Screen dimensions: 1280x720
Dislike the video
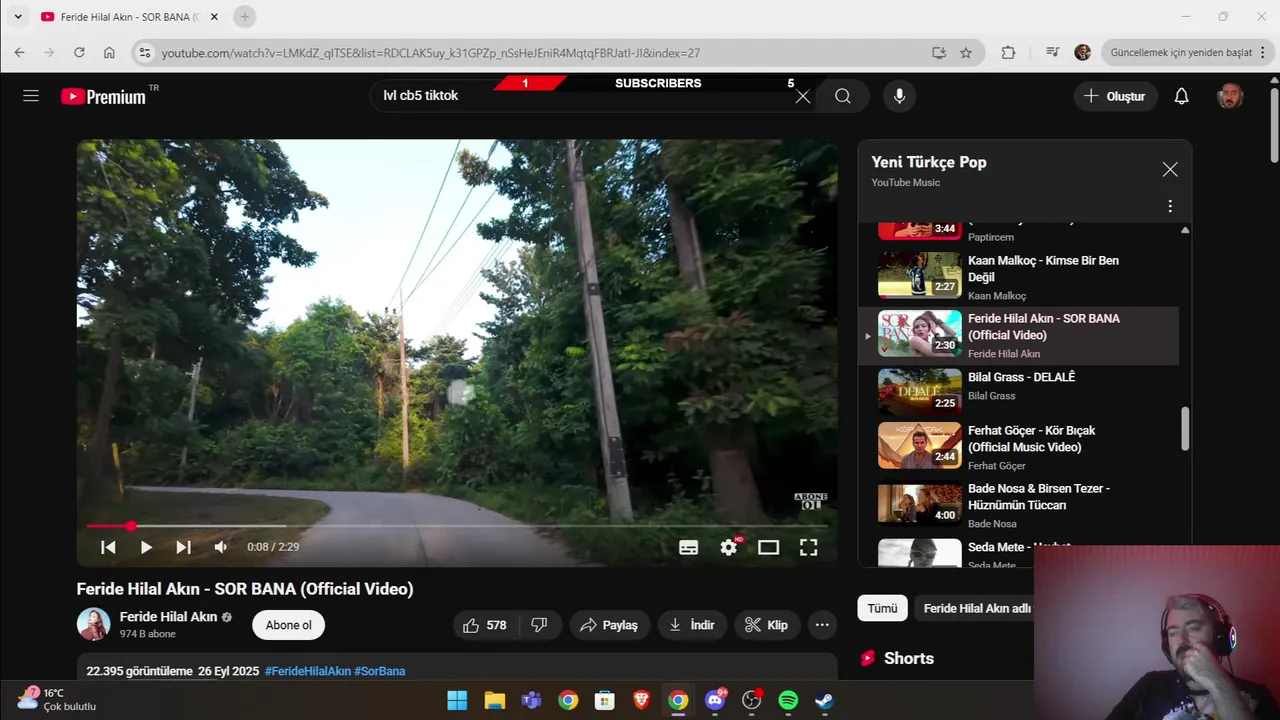coord(540,625)
